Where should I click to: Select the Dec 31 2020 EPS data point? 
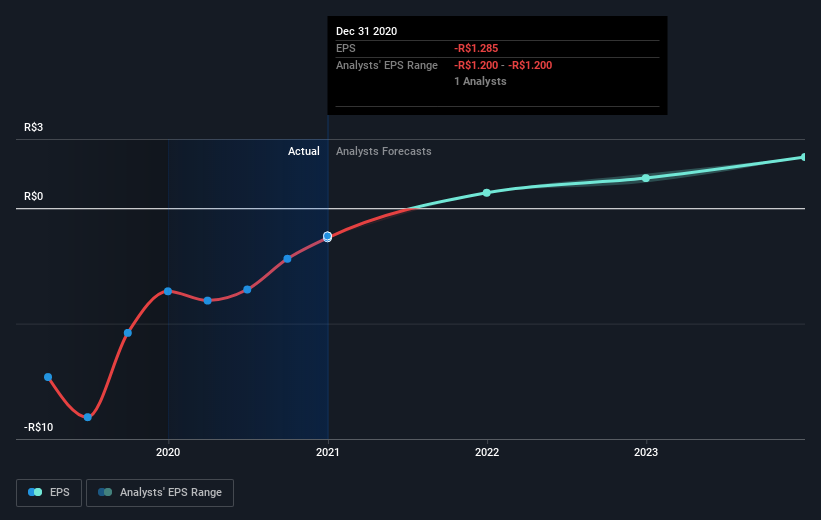tap(327, 237)
